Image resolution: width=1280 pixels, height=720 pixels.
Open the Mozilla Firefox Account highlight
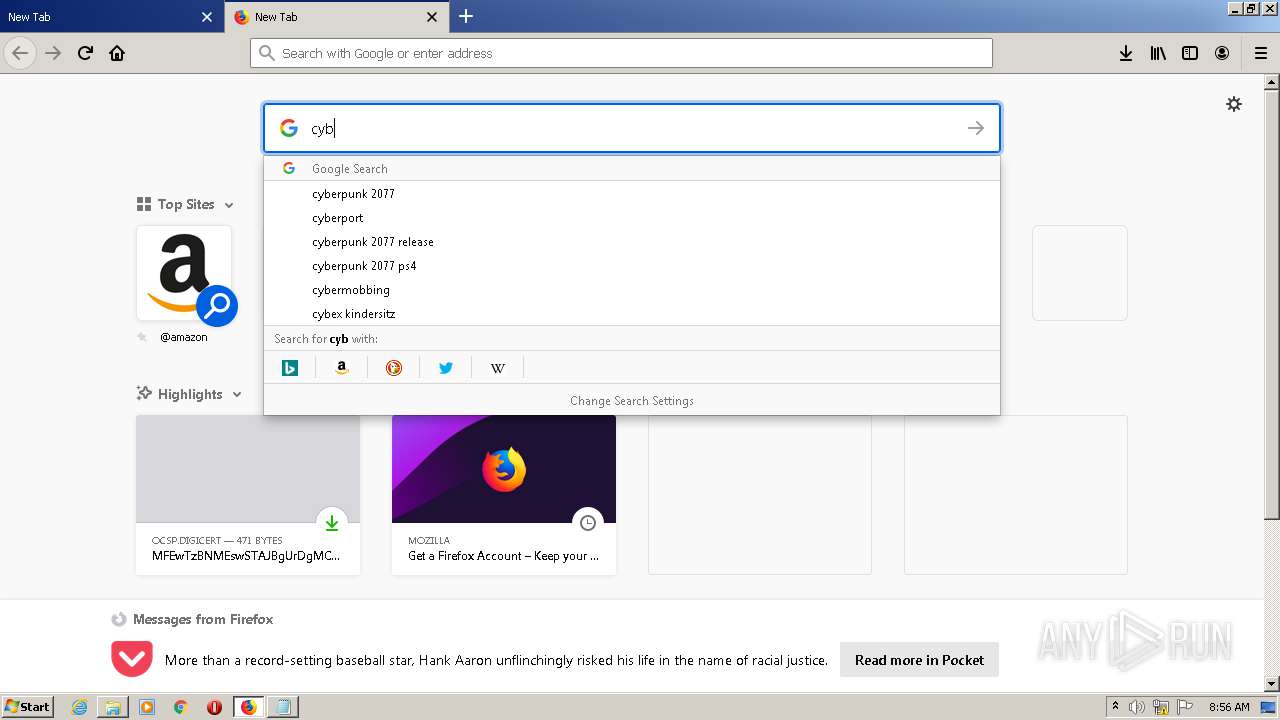tap(504, 495)
